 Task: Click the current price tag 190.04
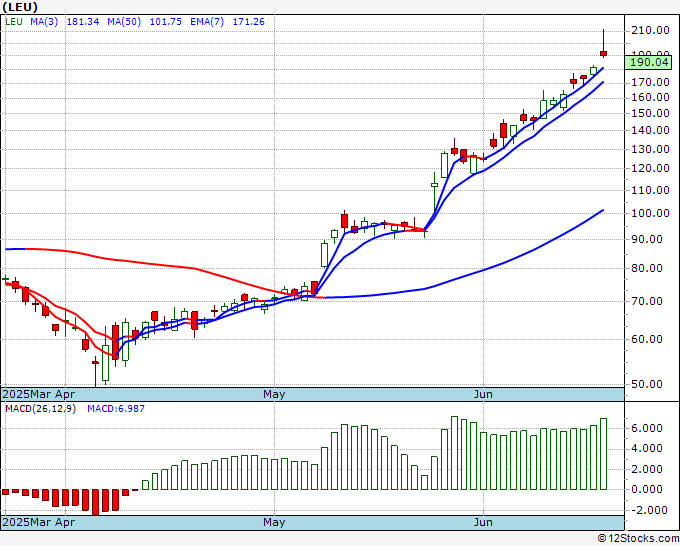(648, 62)
